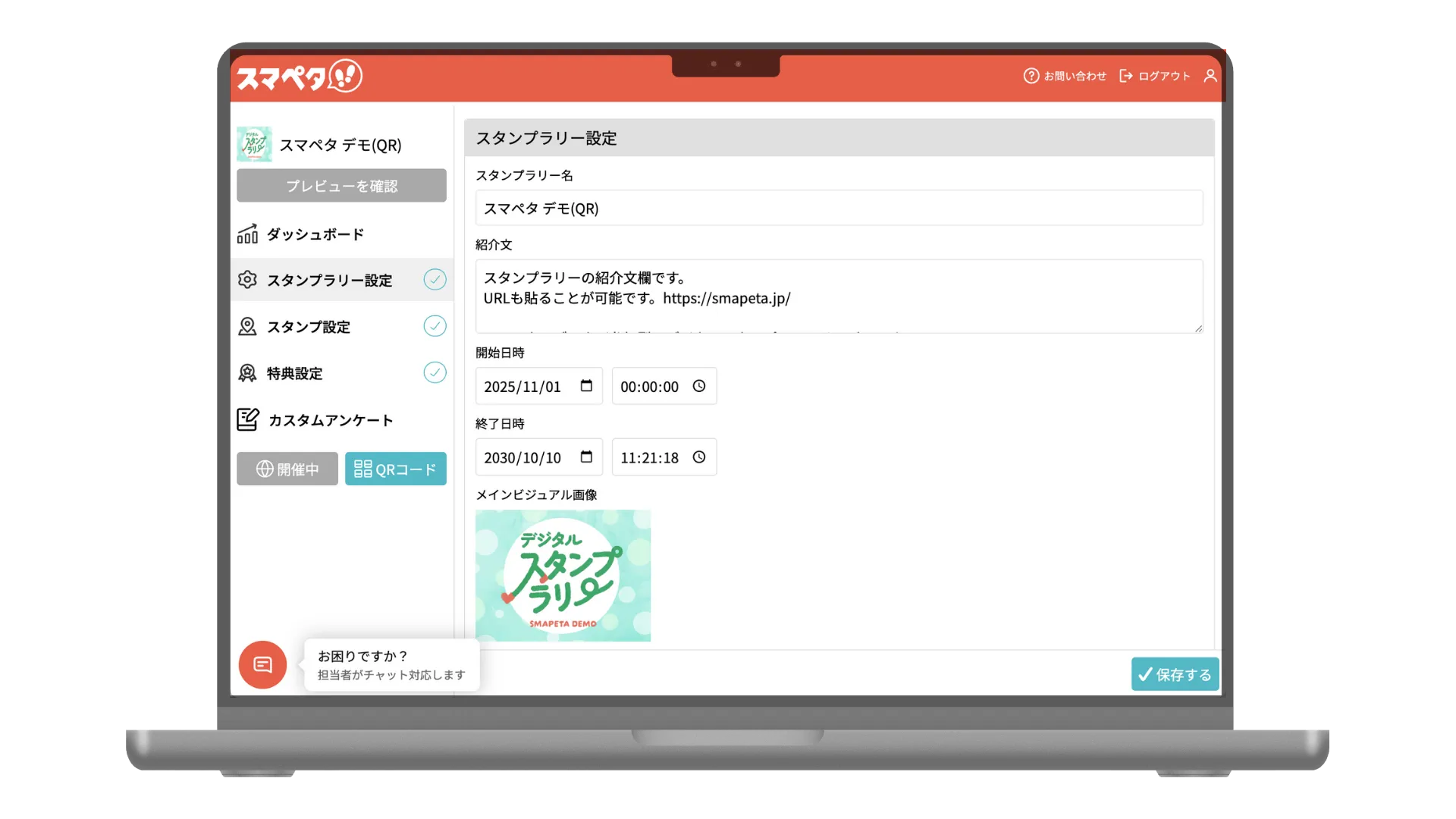Click the プレビューを確認 button
The height and width of the screenshot is (819, 1456).
341,185
